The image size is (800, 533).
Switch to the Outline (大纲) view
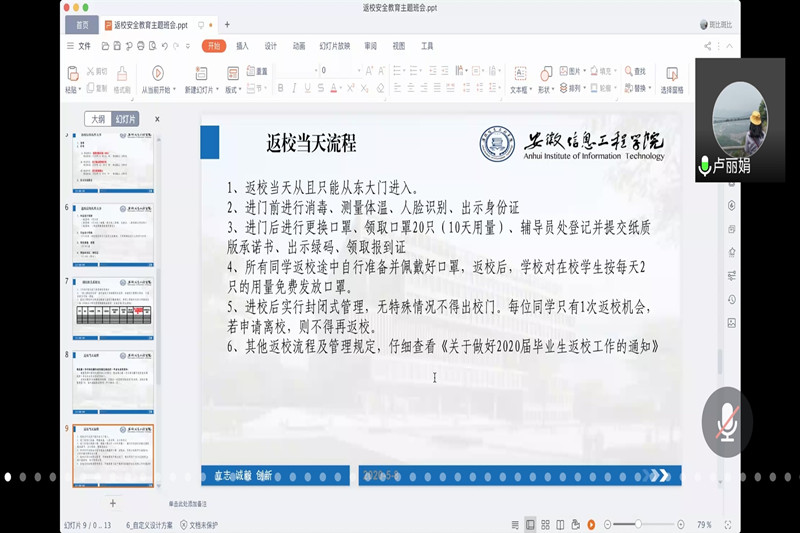coord(97,118)
